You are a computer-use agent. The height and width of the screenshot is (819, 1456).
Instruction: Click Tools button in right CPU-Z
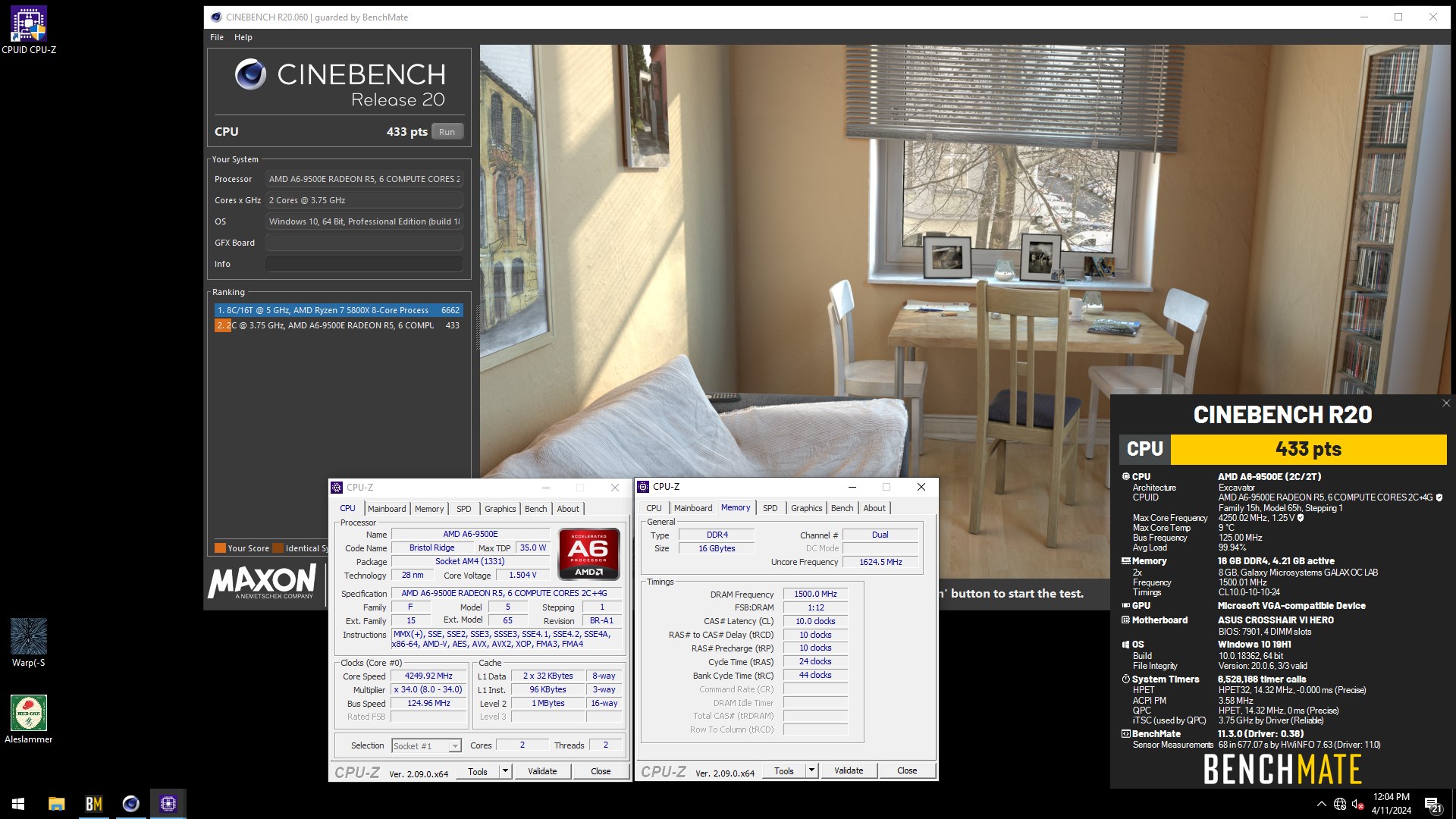[784, 770]
